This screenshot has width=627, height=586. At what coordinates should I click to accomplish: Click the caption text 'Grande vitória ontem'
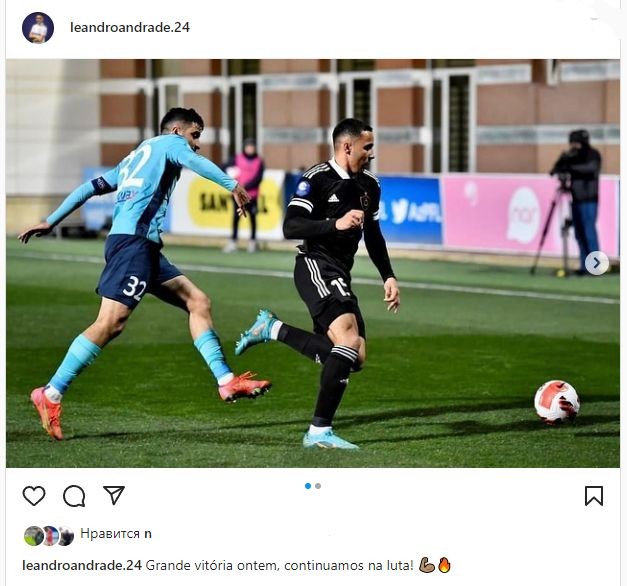click(210, 566)
